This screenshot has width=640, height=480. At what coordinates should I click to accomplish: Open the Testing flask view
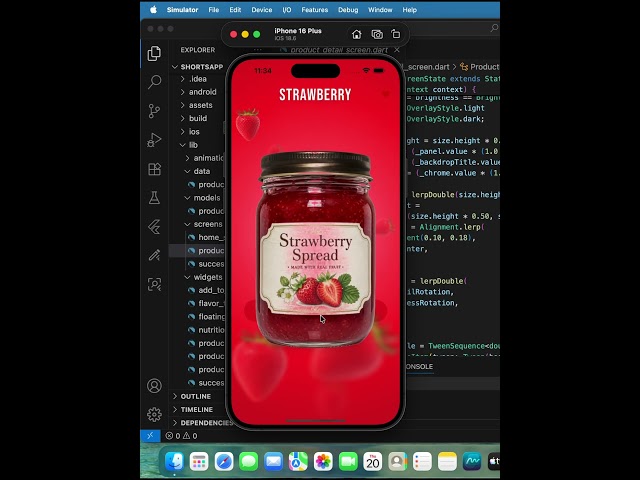(154, 198)
